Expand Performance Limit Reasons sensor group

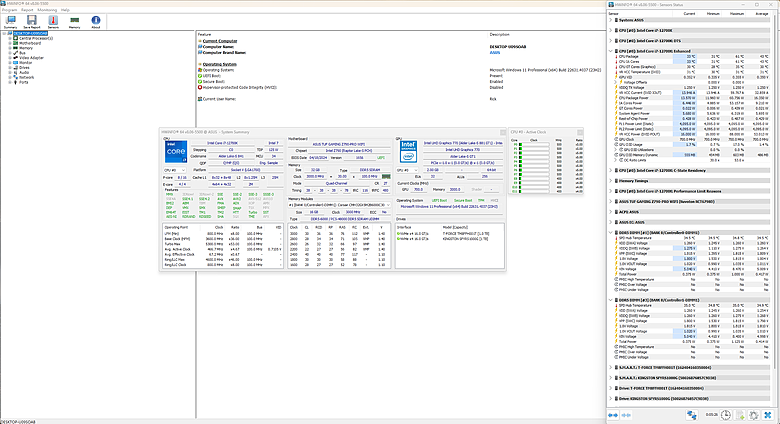[611, 191]
